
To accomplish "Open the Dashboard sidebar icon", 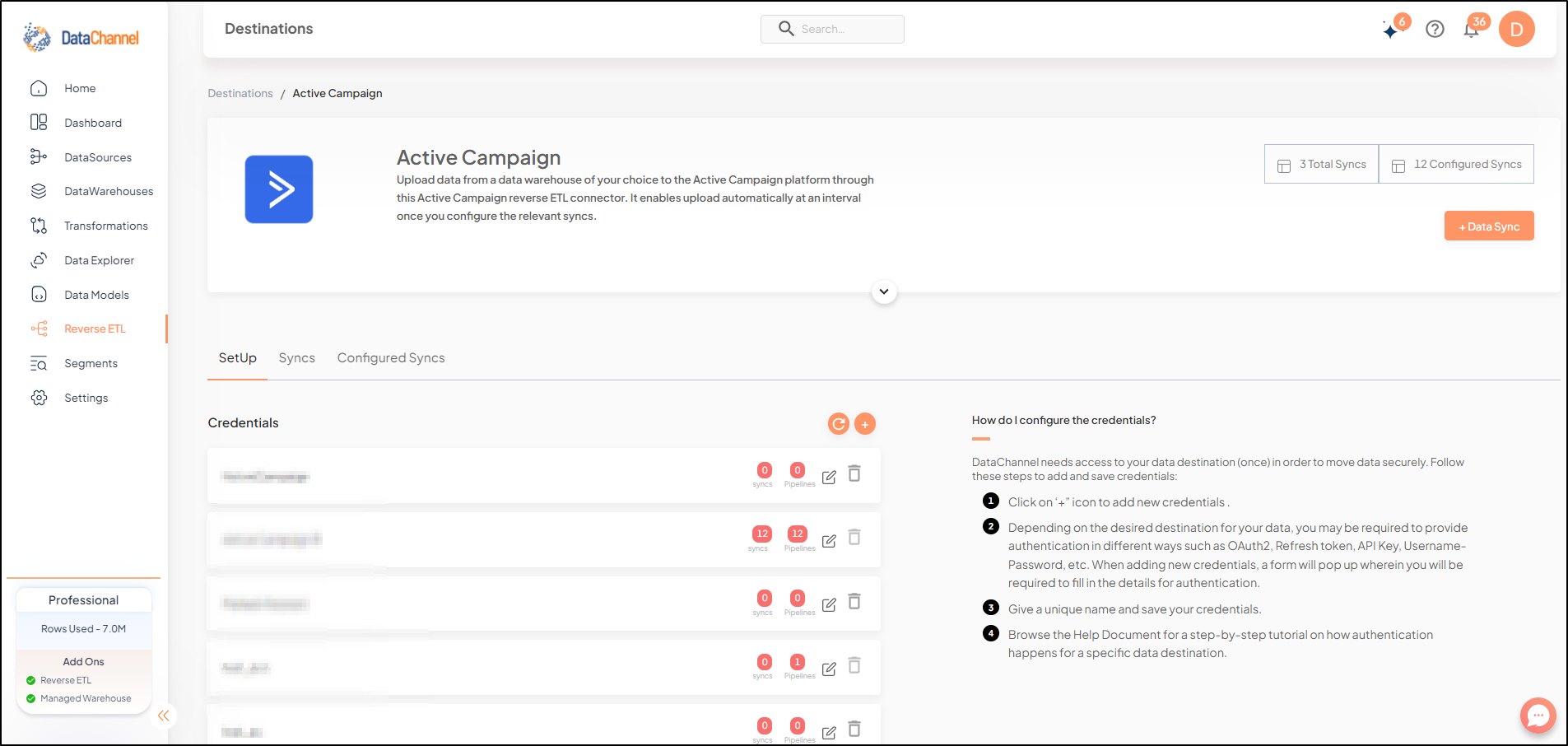I will [39, 123].
